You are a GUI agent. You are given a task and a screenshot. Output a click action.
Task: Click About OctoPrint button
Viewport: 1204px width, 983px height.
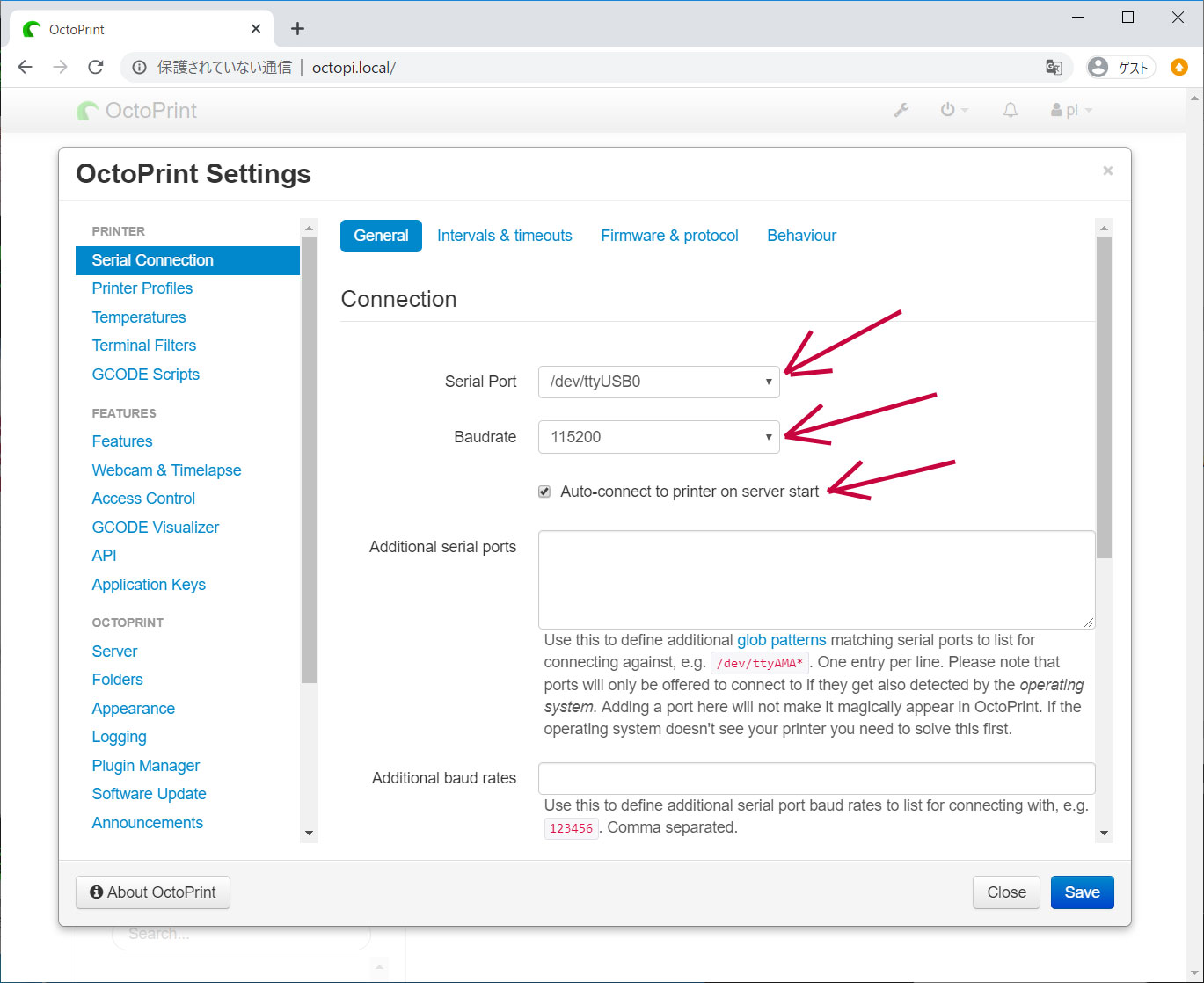pos(153,892)
